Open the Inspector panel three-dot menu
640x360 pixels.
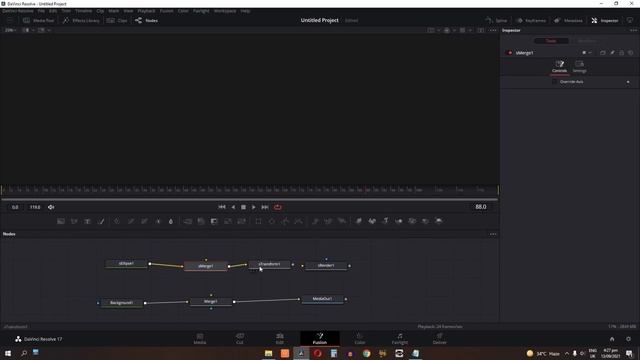coord(633,30)
